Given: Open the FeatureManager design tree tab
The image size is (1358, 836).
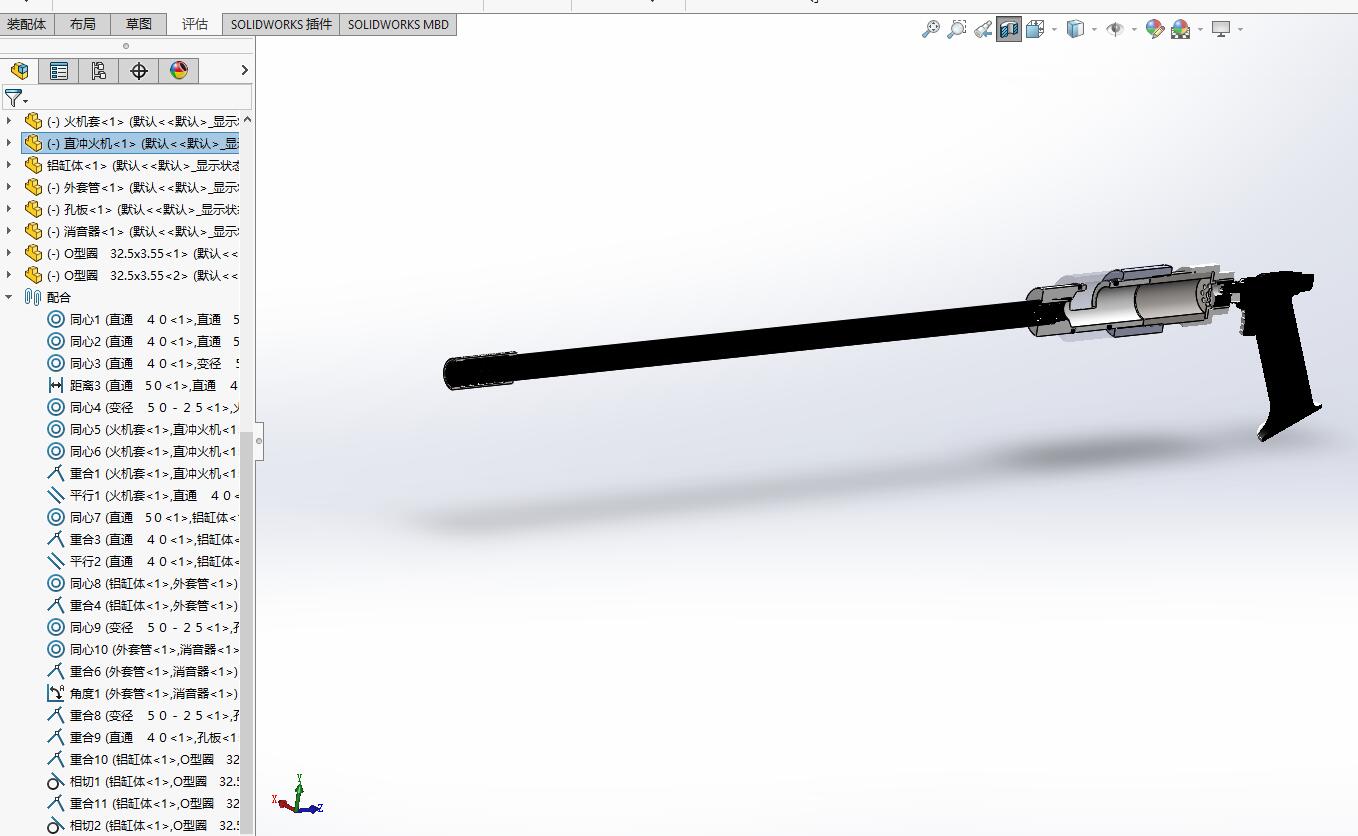Looking at the screenshot, I should (20, 70).
